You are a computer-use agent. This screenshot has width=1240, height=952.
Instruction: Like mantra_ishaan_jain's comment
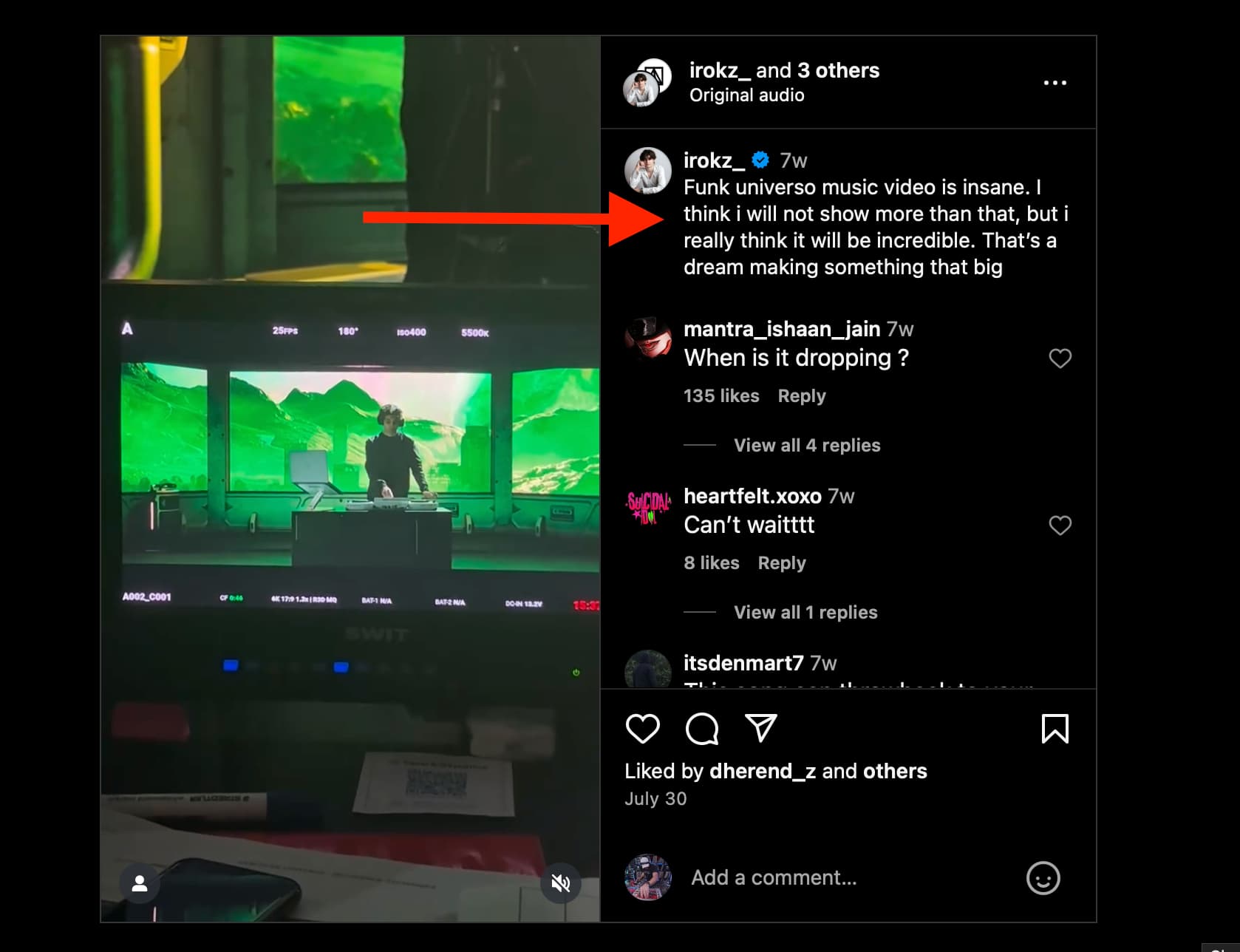1060,358
